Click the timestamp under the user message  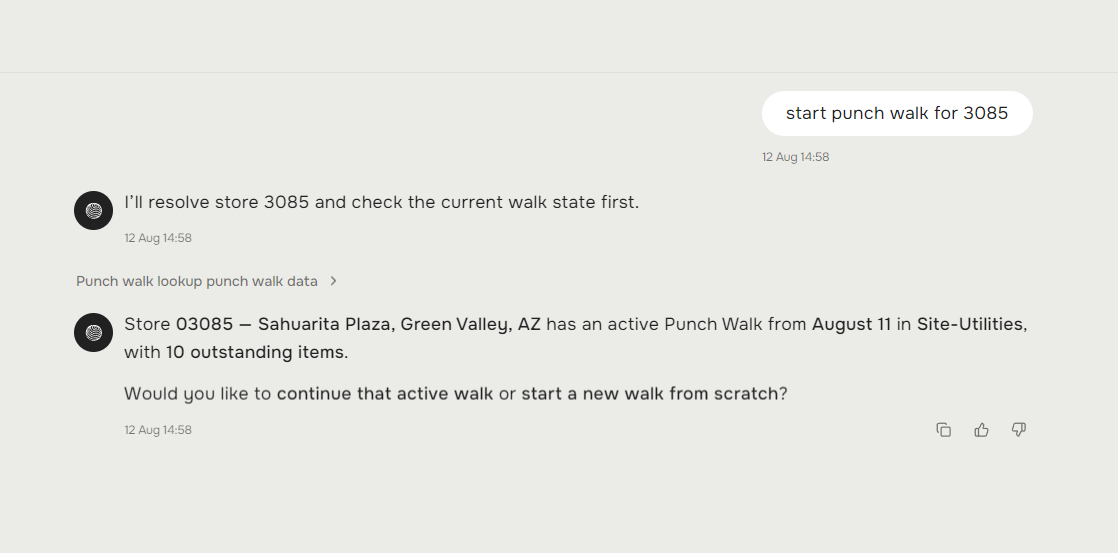click(795, 157)
